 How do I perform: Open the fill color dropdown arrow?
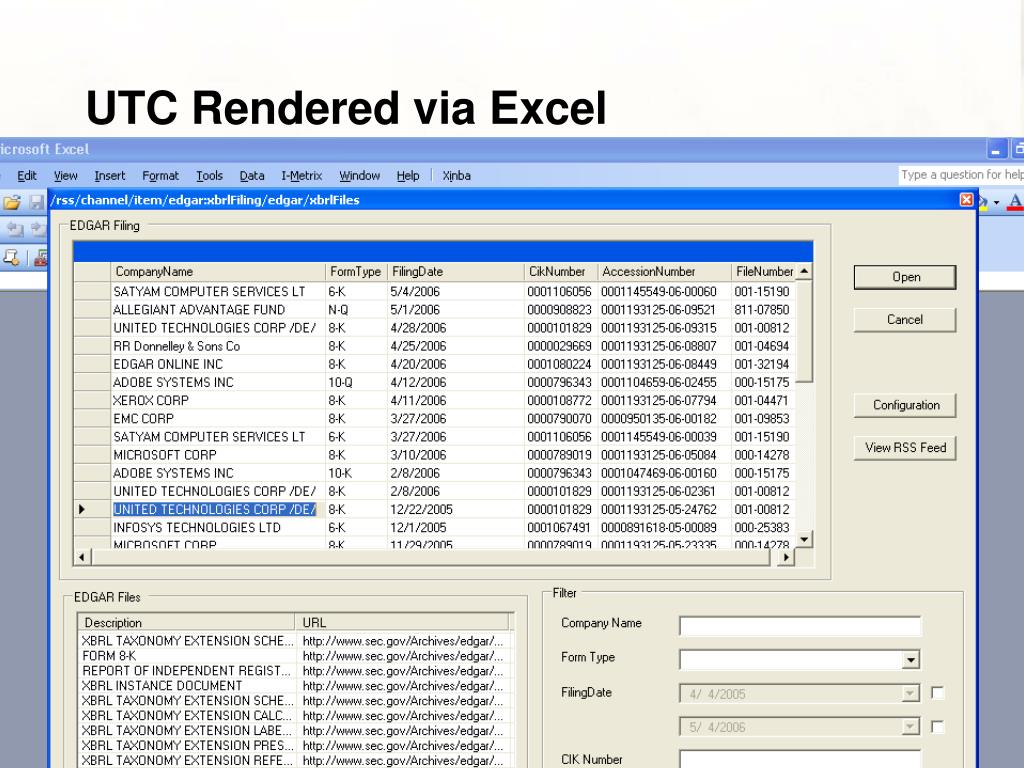point(997,202)
